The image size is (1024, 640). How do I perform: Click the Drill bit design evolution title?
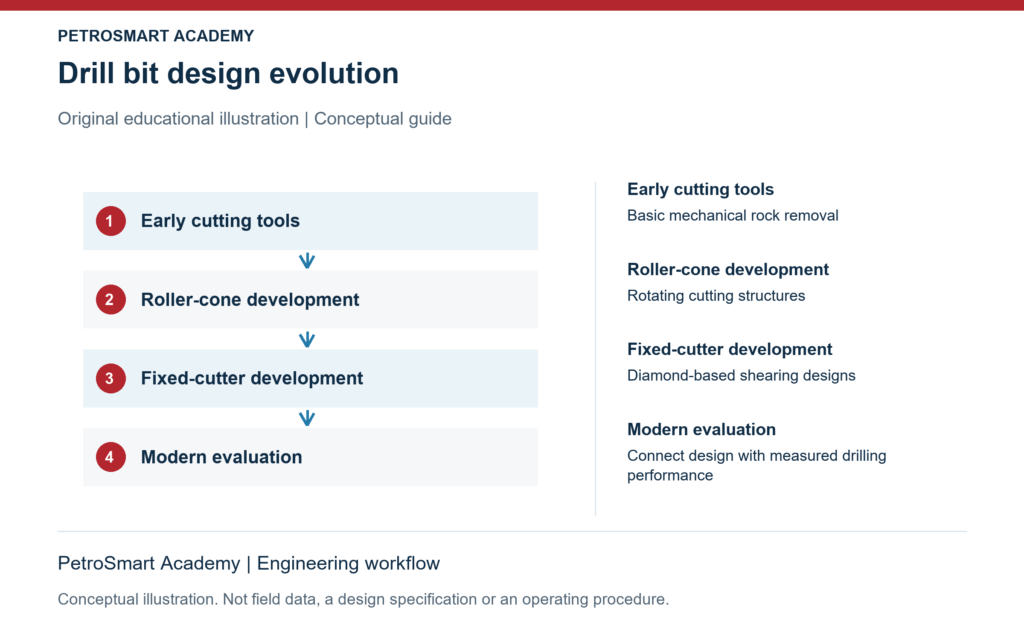228,73
